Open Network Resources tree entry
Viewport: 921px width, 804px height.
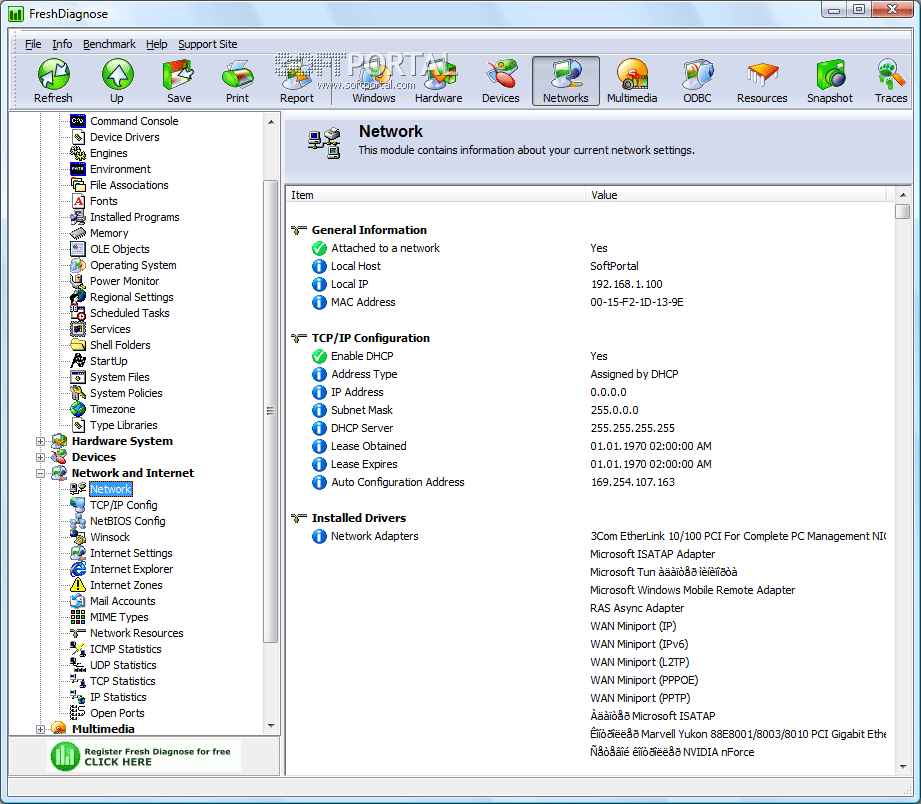127,633
